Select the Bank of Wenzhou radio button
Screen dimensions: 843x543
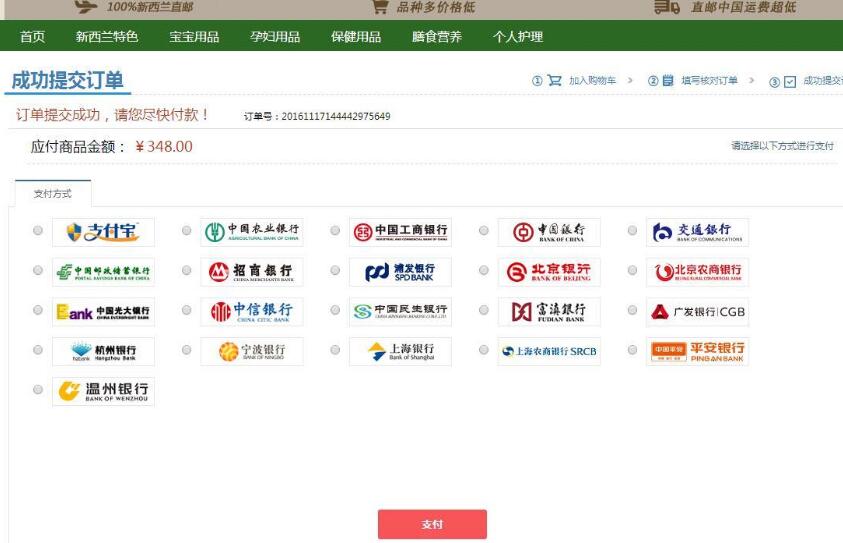(x=38, y=390)
